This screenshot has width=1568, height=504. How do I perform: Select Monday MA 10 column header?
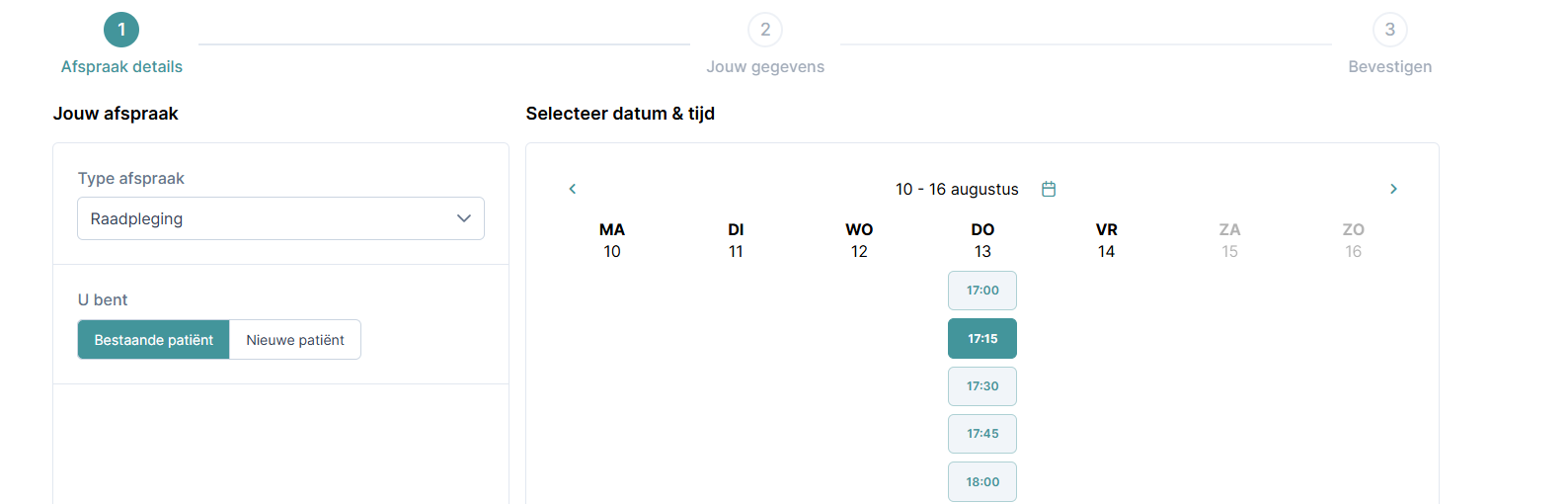(612, 240)
